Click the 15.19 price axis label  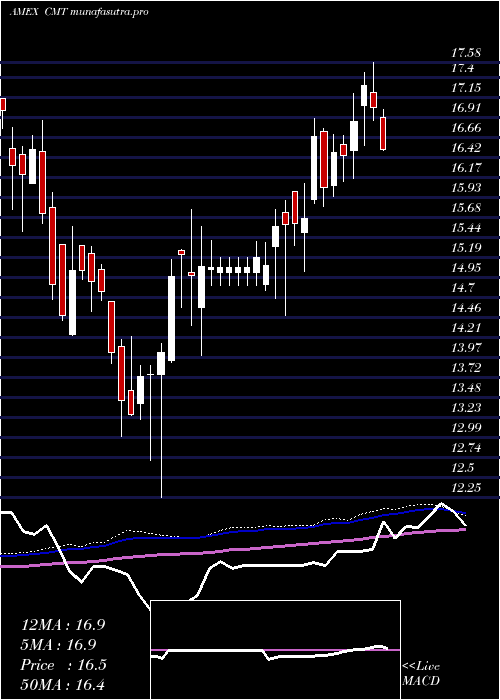pos(466,248)
